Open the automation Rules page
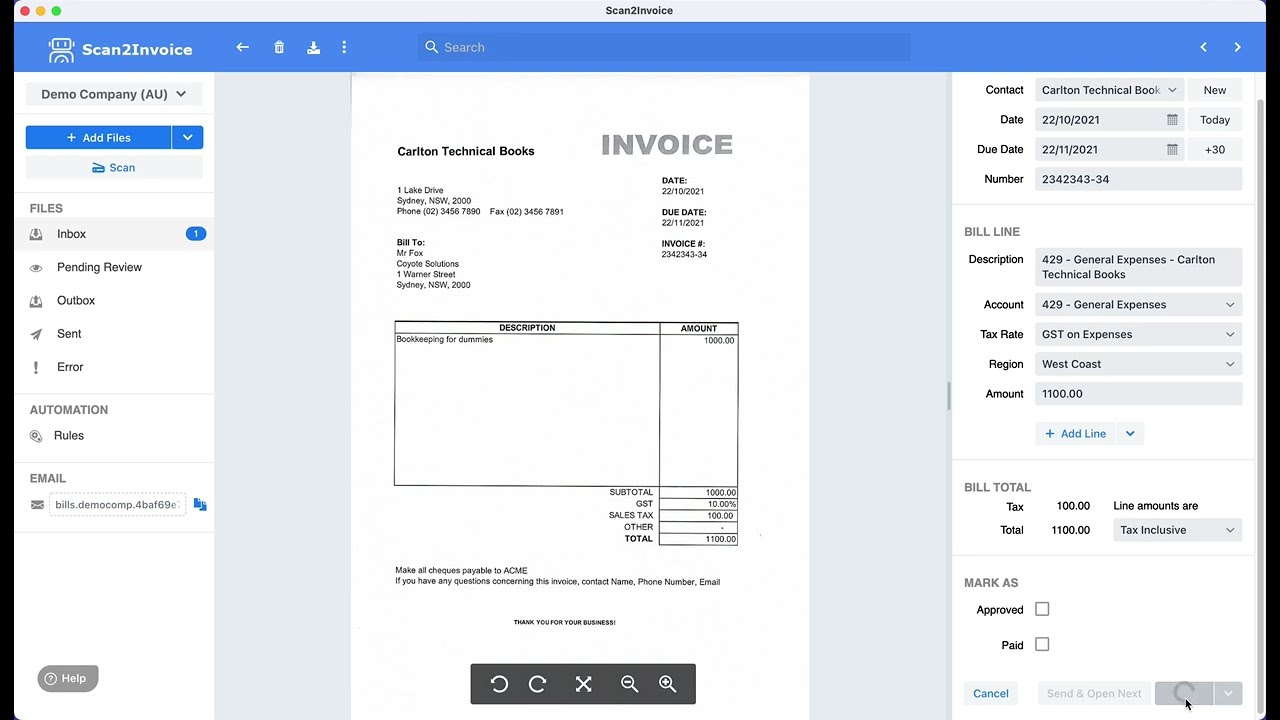Viewport: 1280px width, 720px height. 114,436
